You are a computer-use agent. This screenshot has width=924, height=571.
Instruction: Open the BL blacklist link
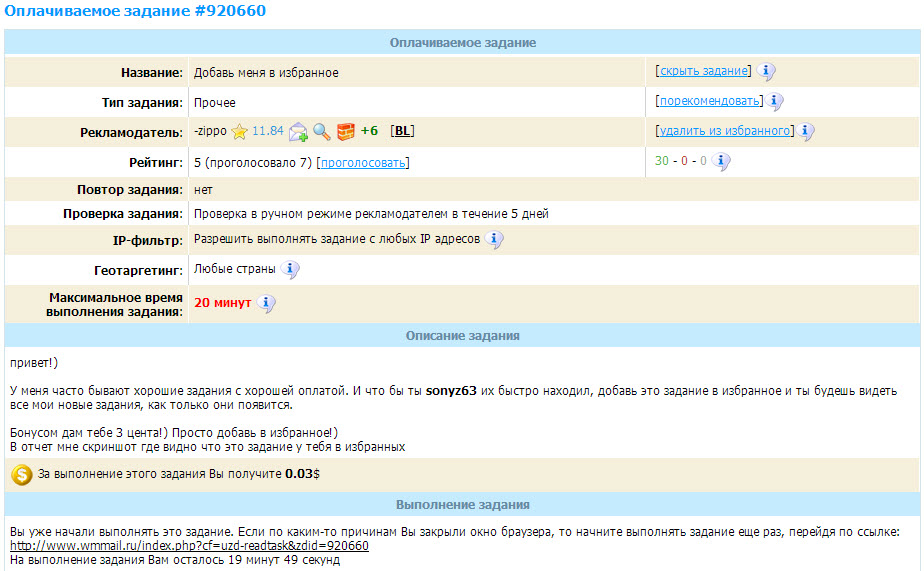coord(402,131)
